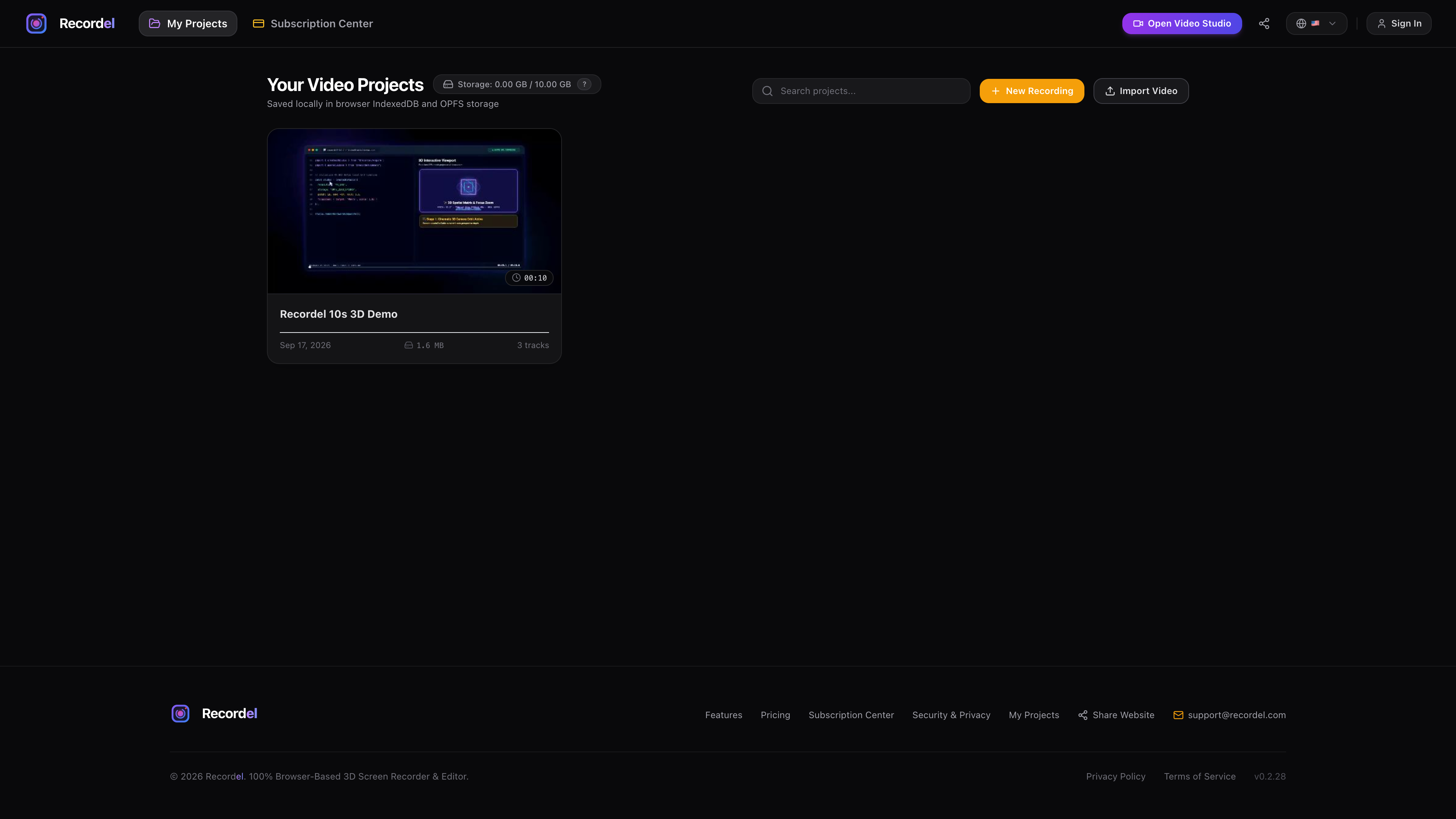Start a New Recording

1031,91
